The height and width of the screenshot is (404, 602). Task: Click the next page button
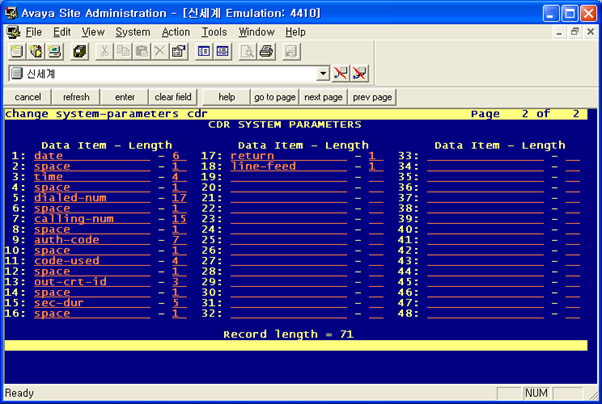pos(323,97)
